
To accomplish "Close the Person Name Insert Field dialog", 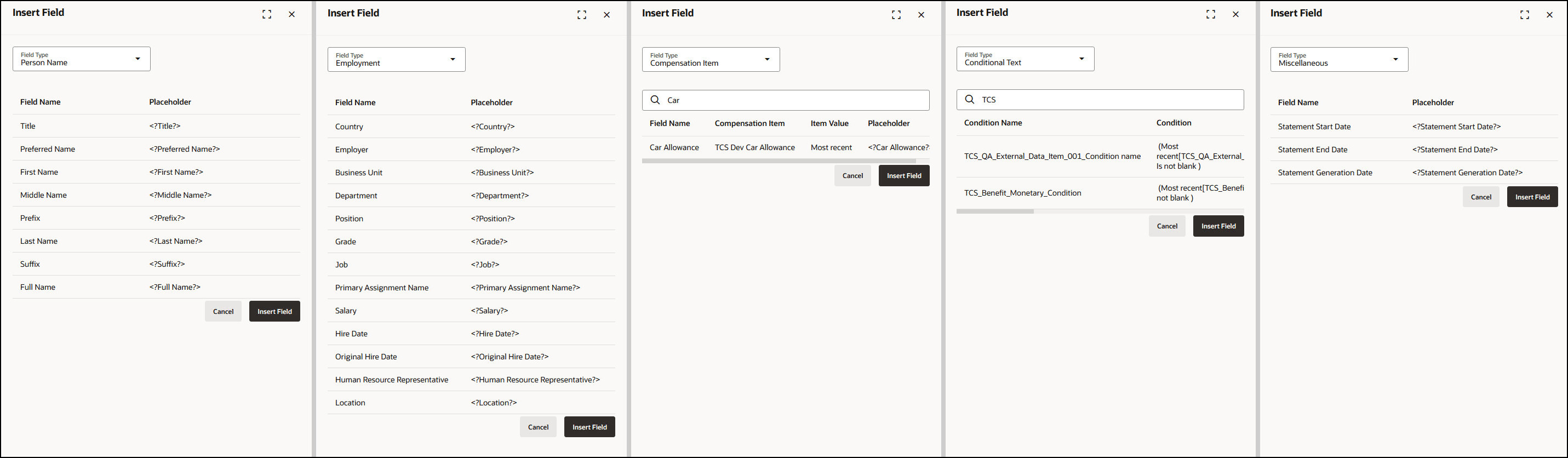I will click(291, 15).
